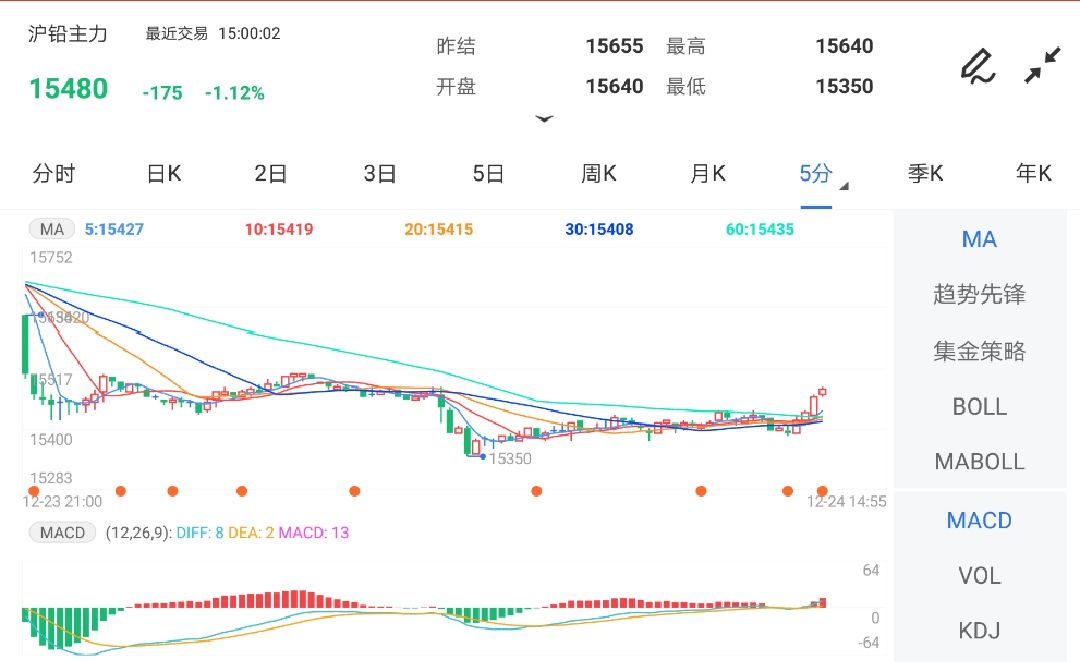Click the -175 price change value
The height and width of the screenshot is (662, 1080).
163,93
